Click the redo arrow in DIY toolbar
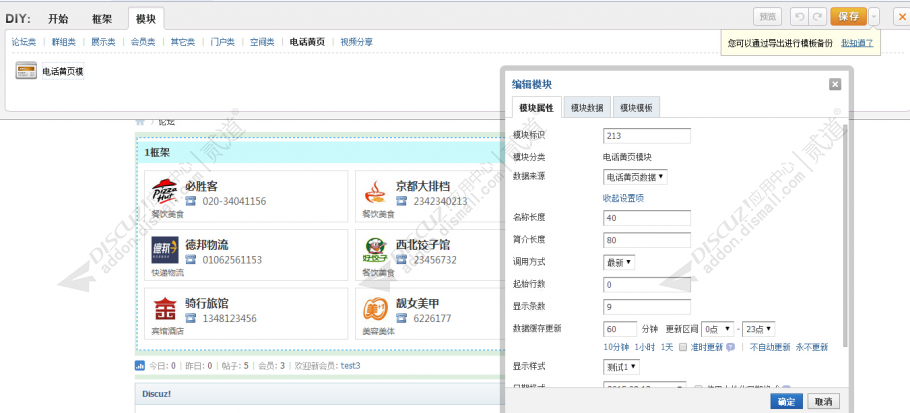 [x=817, y=17]
